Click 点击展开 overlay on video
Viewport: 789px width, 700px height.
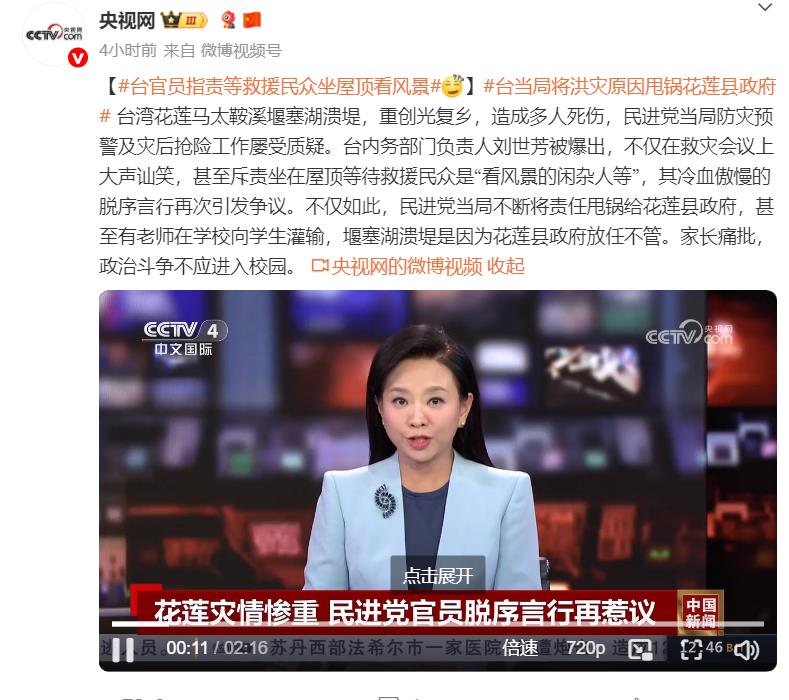click(x=438, y=575)
